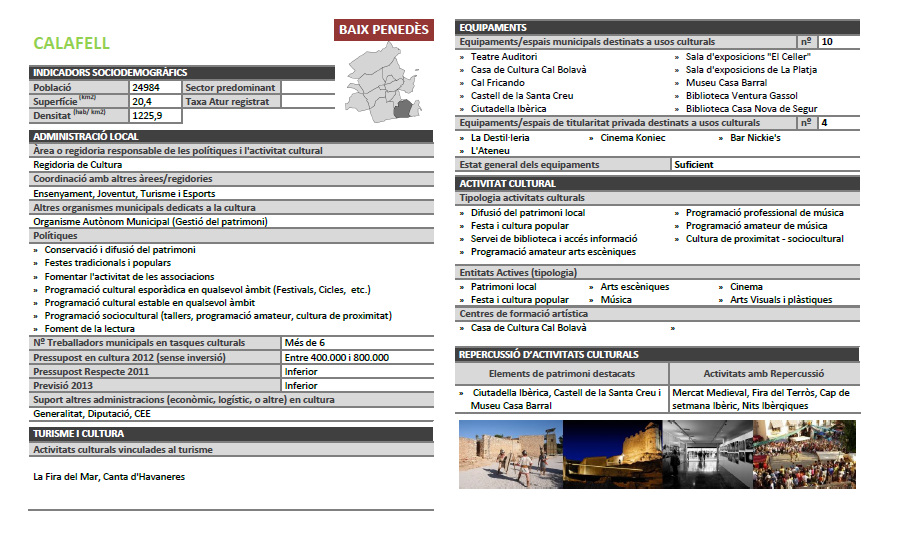This screenshot has height=536, width=903.
Task: Select Arts escèniques entity type
Action: [x=635, y=287]
